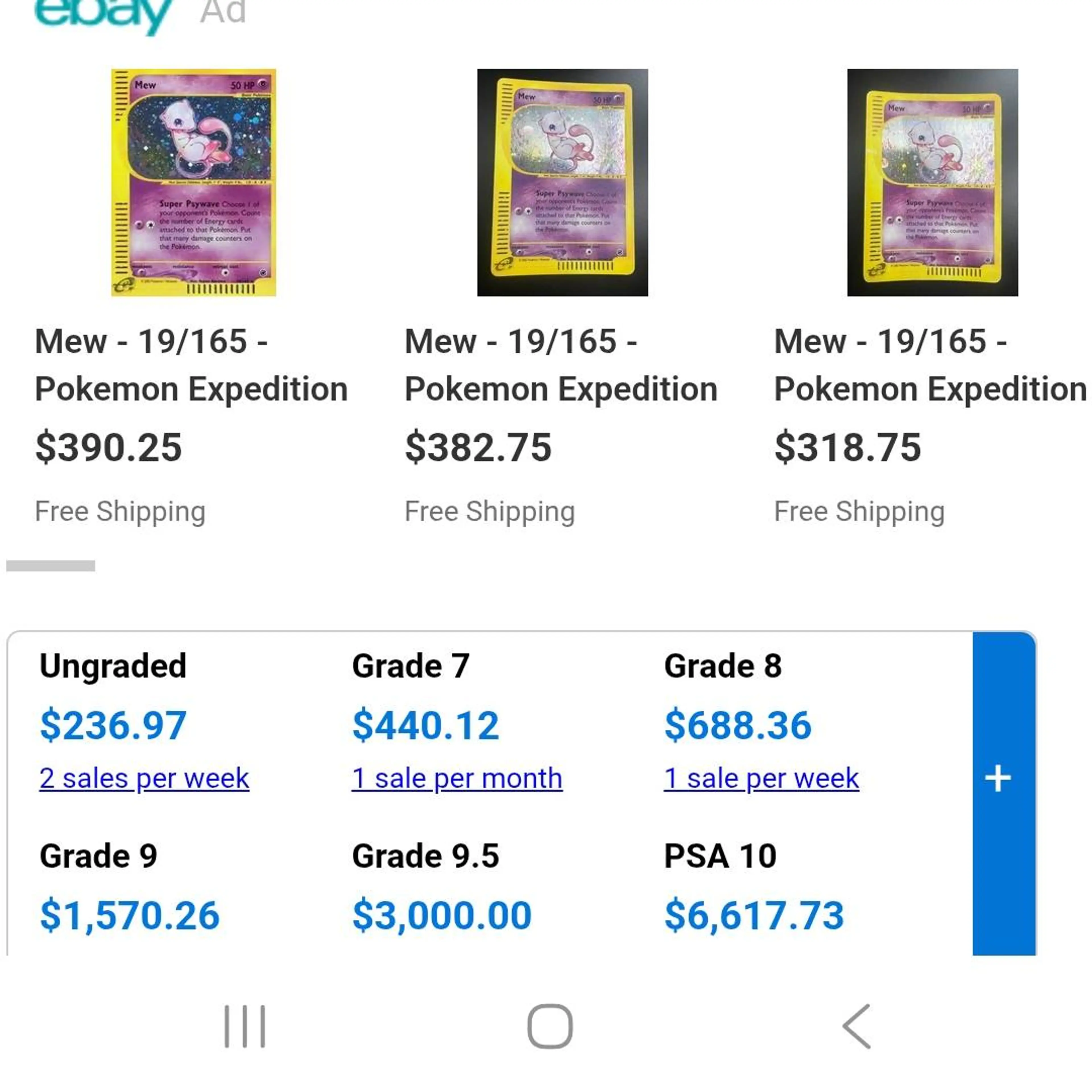
Task: Tap the Android recent apps icon
Action: [245, 1026]
